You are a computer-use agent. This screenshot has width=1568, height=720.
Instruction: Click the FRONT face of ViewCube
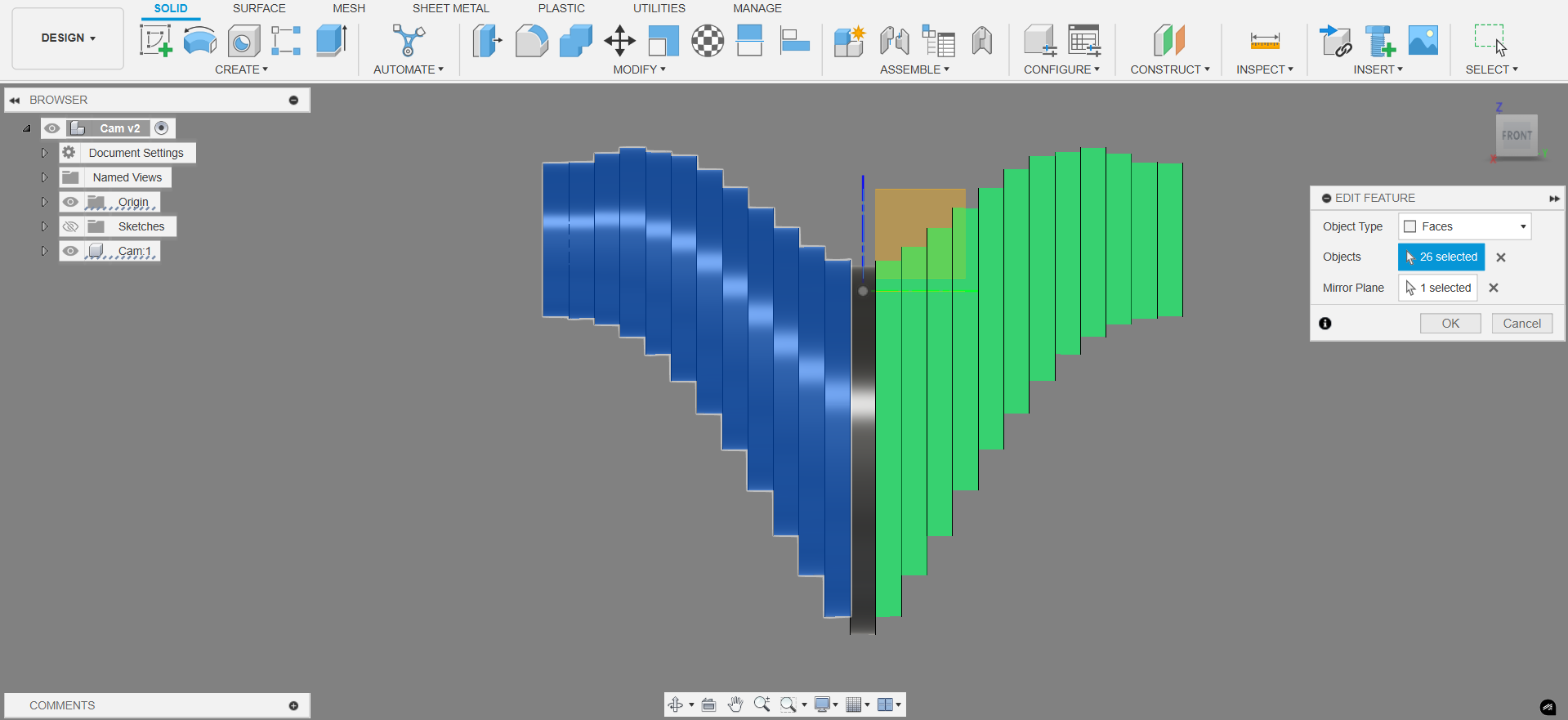coord(1517,135)
